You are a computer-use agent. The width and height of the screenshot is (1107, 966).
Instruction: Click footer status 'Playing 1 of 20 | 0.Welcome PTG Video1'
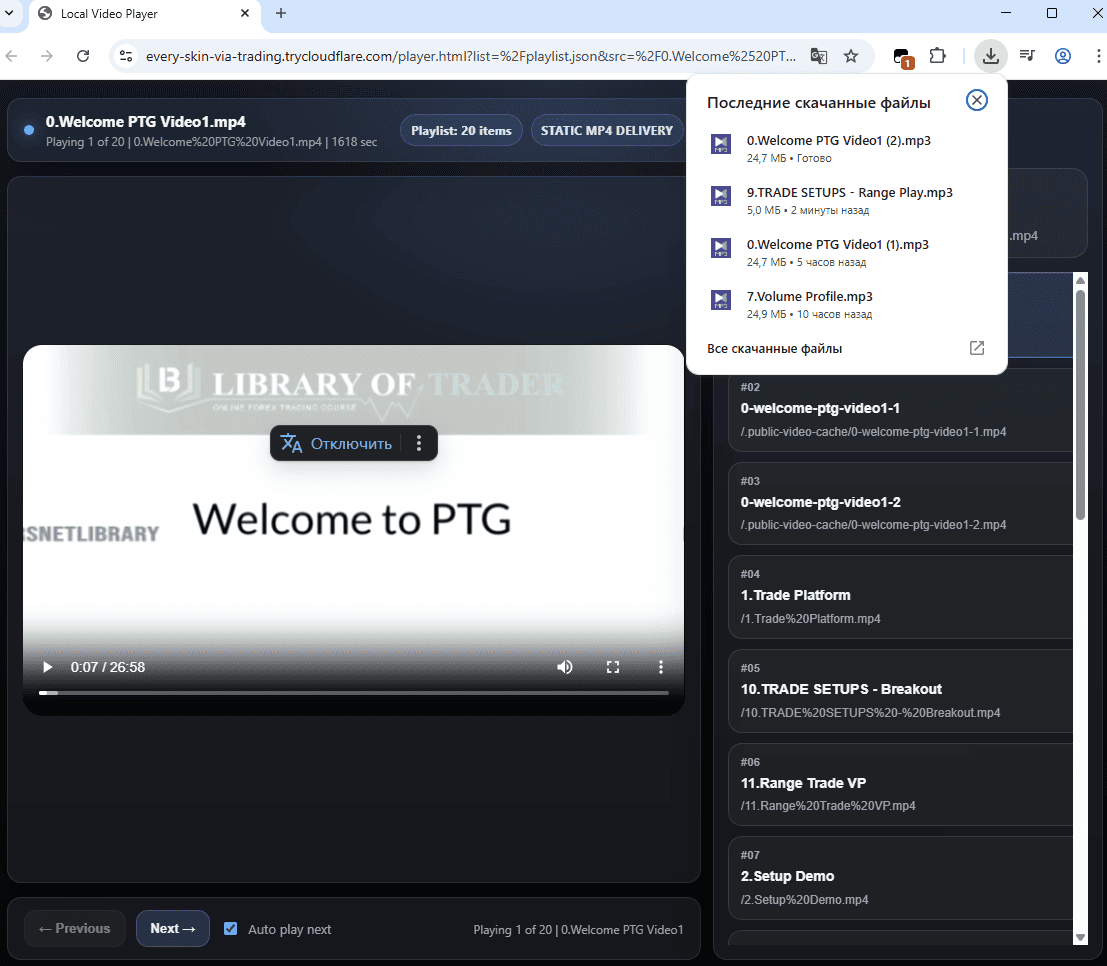coord(578,929)
